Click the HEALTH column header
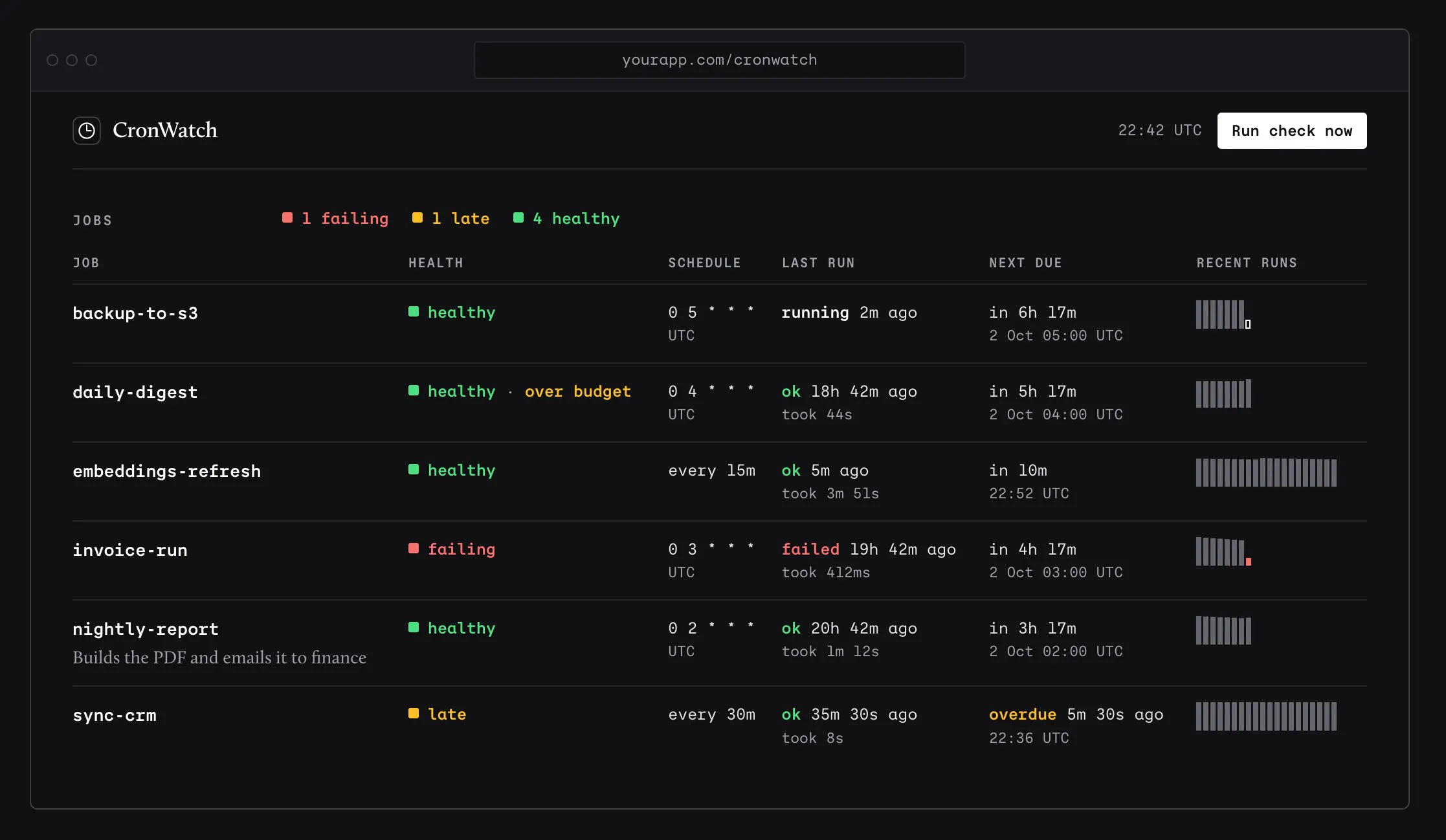 436,263
